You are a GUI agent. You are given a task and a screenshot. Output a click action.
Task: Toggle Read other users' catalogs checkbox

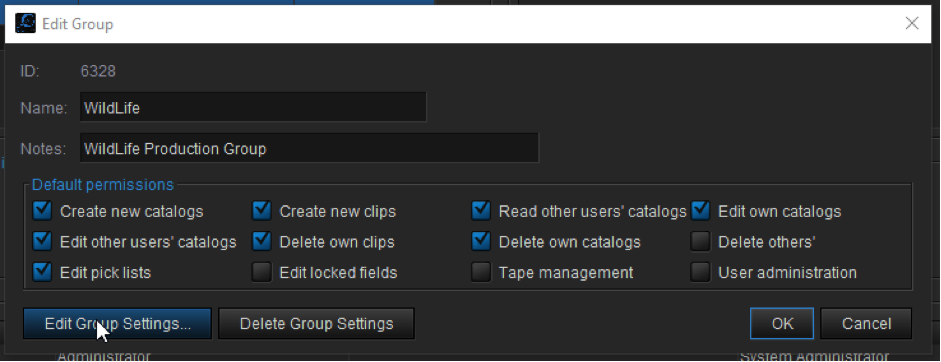pos(481,211)
